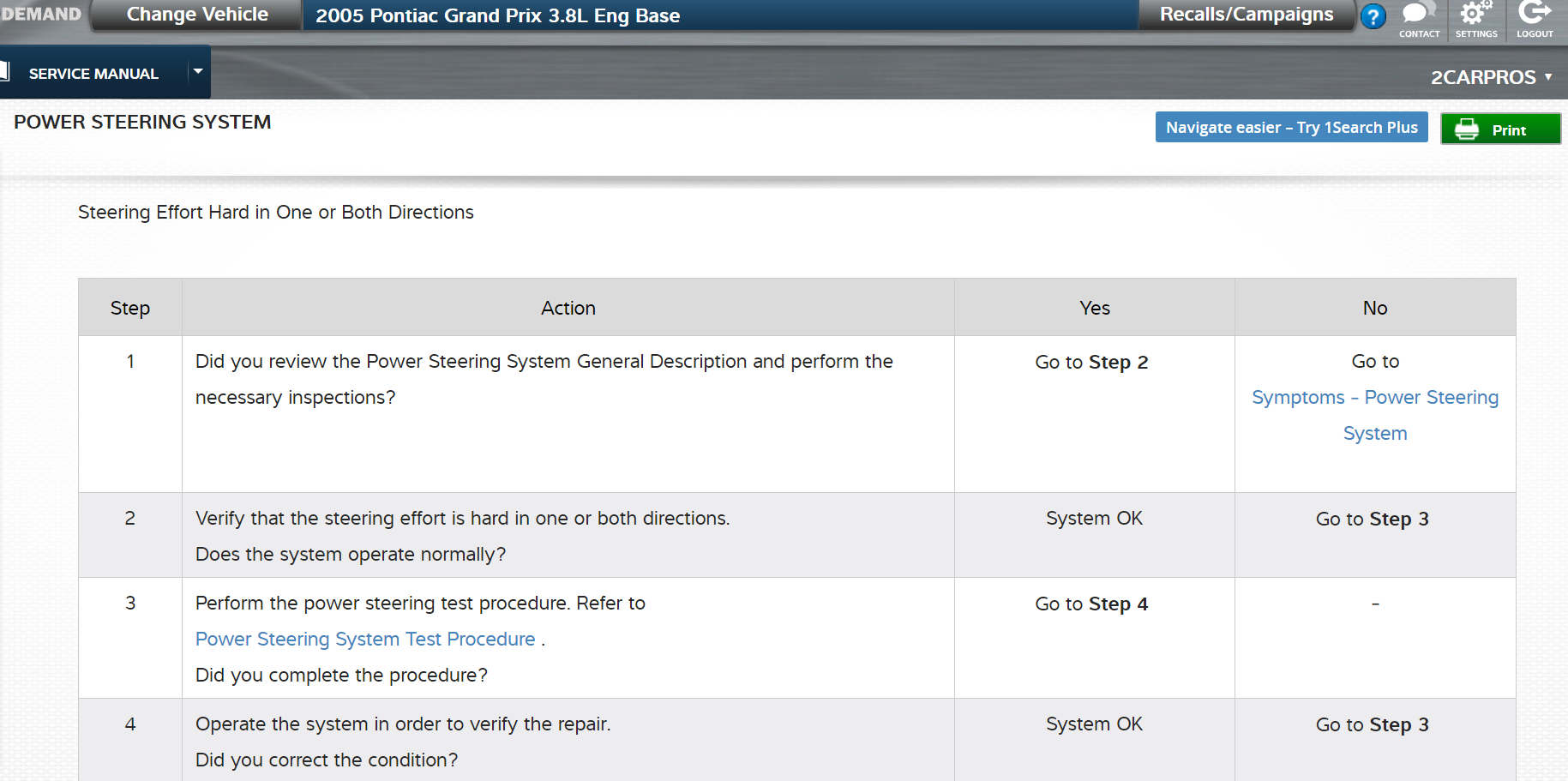Click the green Print button with the printer icon
The height and width of the screenshot is (781, 1568).
point(1499,129)
